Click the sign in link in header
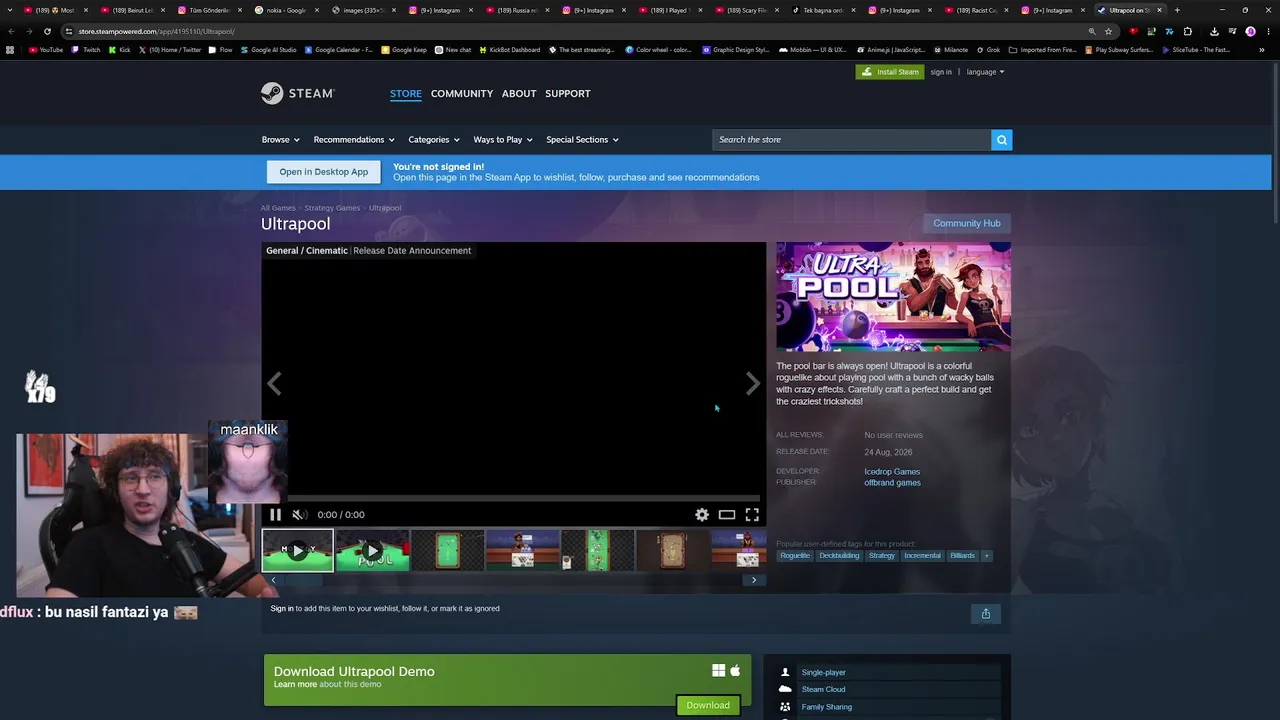The image size is (1280, 720). (x=941, y=72)
